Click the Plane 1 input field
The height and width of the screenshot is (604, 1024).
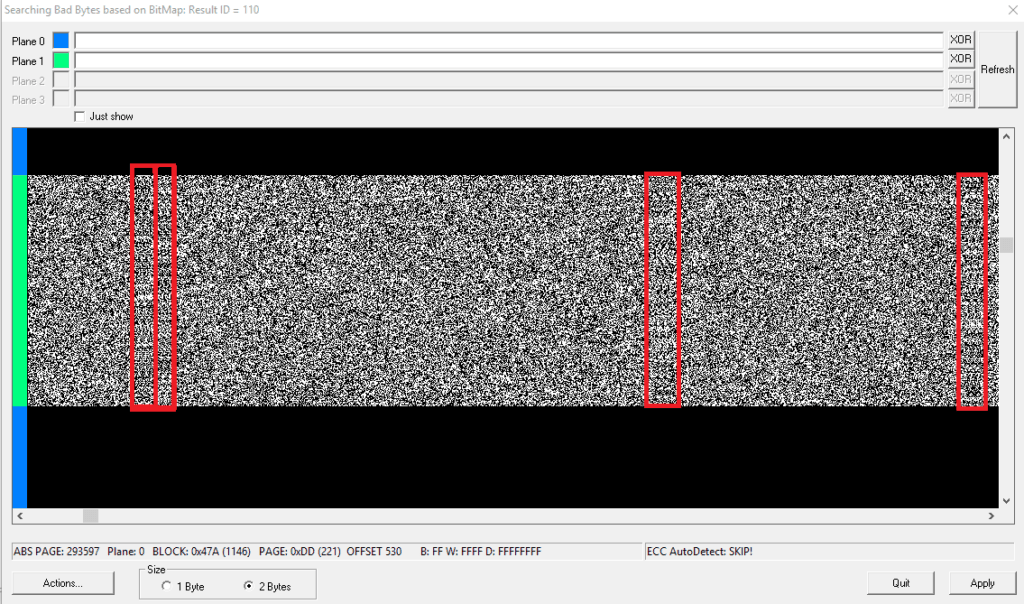point(509,60)
